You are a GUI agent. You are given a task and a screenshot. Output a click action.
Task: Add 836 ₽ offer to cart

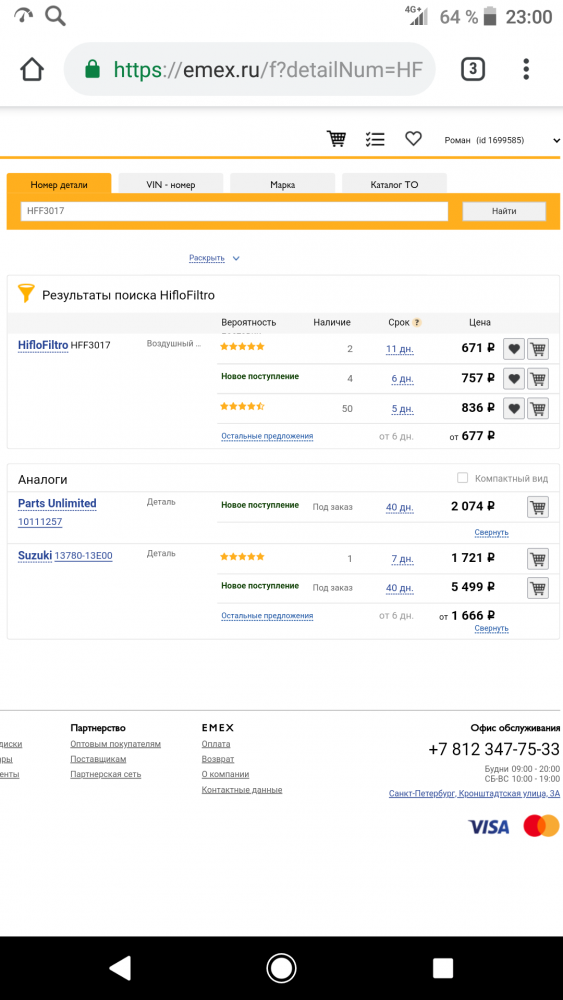pos(538,408)
